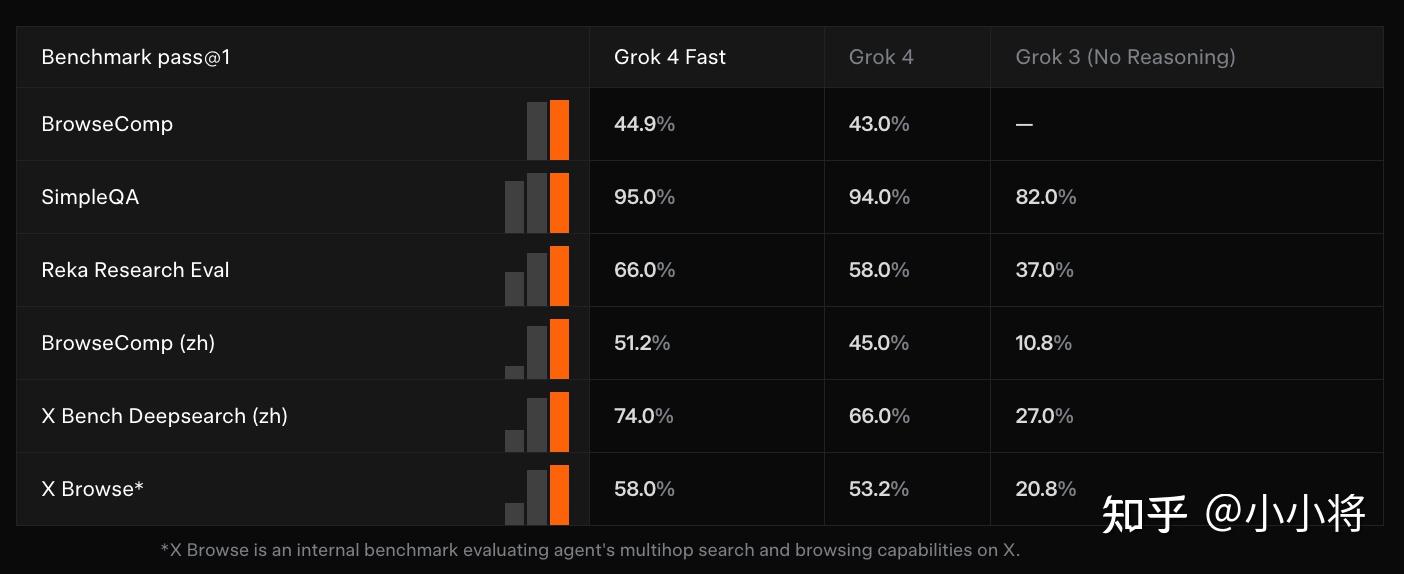1404x574 pixels.
Task: Click the Benchmark pass@1 header label
Action: [x=136, y=57]
